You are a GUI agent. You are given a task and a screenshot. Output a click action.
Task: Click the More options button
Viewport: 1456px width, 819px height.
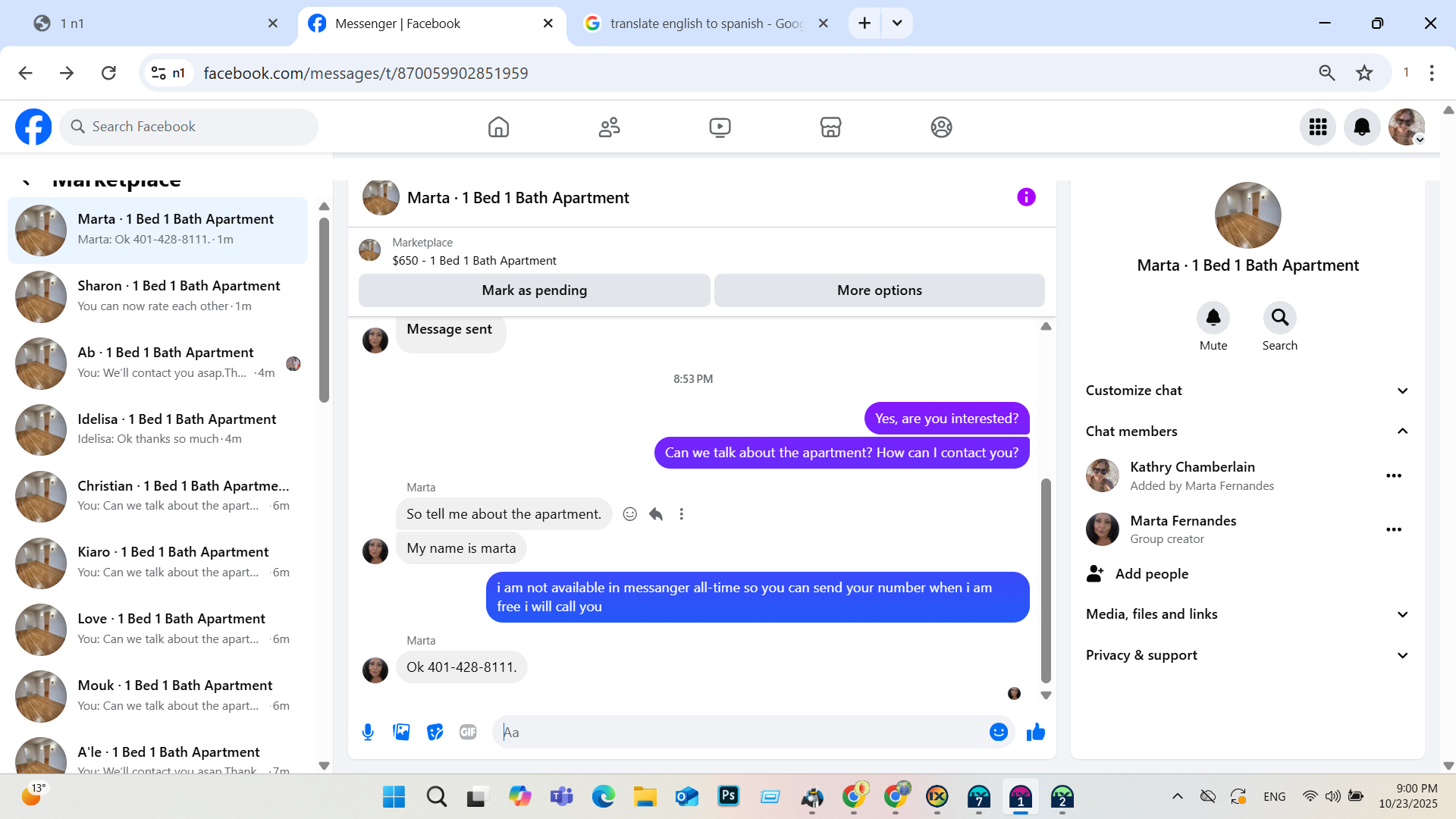[879, 290]
